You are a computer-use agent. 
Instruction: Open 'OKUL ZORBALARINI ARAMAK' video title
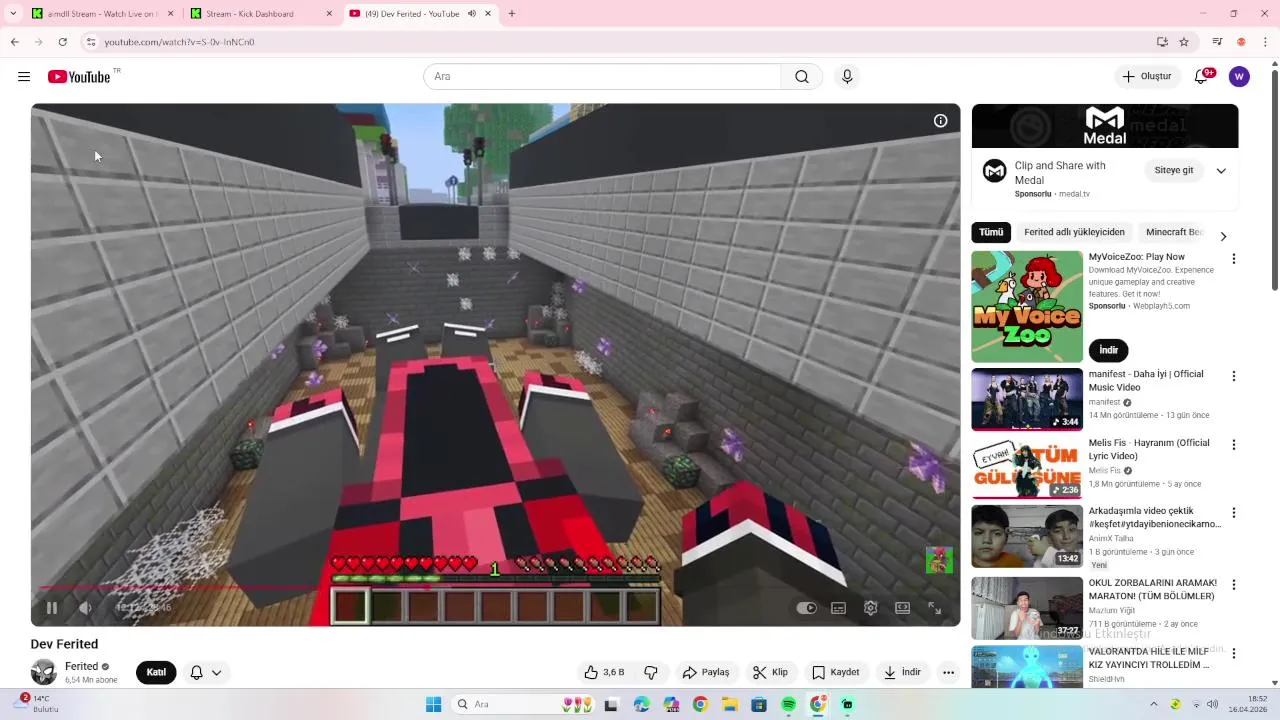tap(1152, 589)
